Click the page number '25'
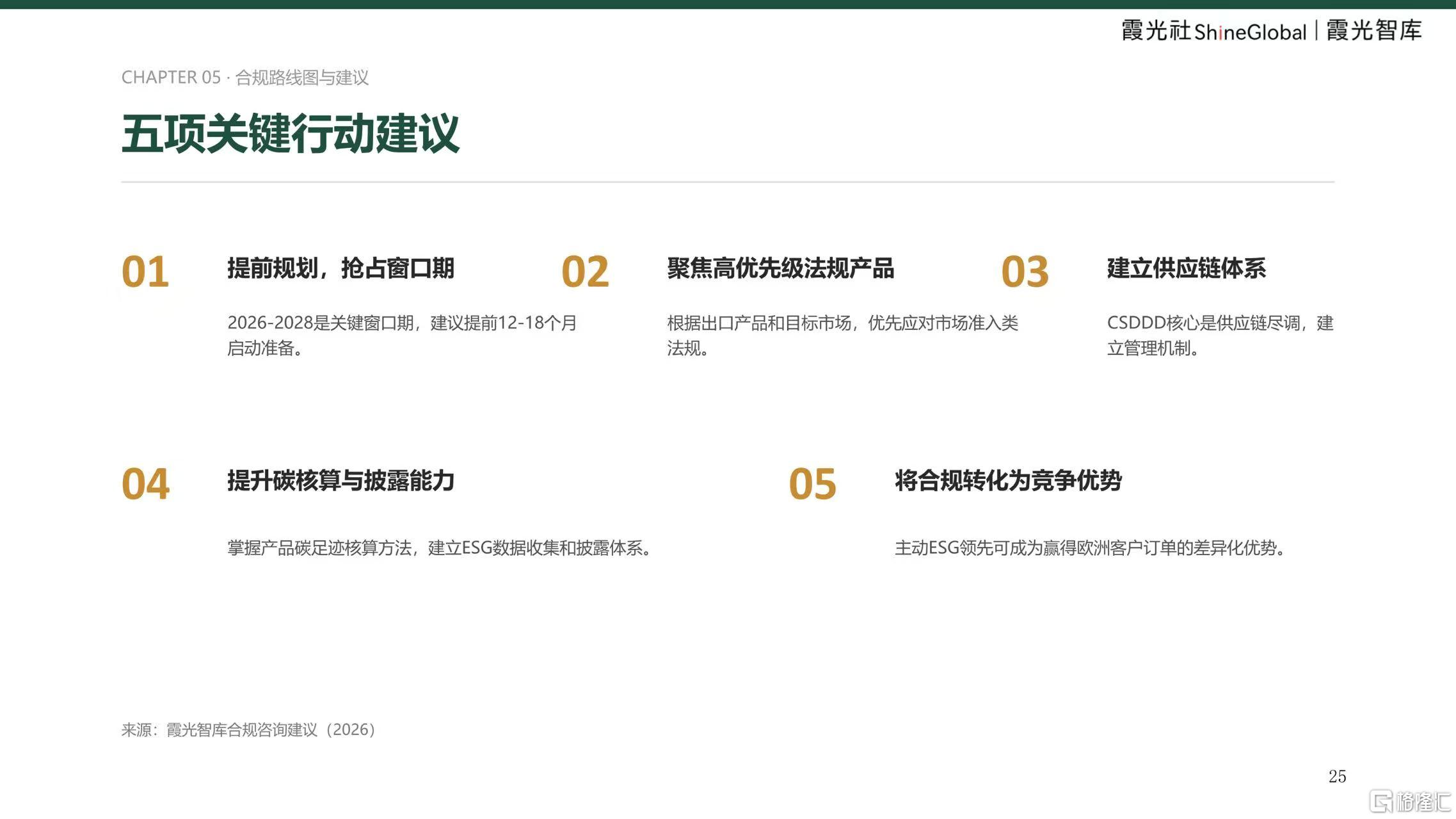Viewport: 1456px width, 819px height. pos(1337,776)
